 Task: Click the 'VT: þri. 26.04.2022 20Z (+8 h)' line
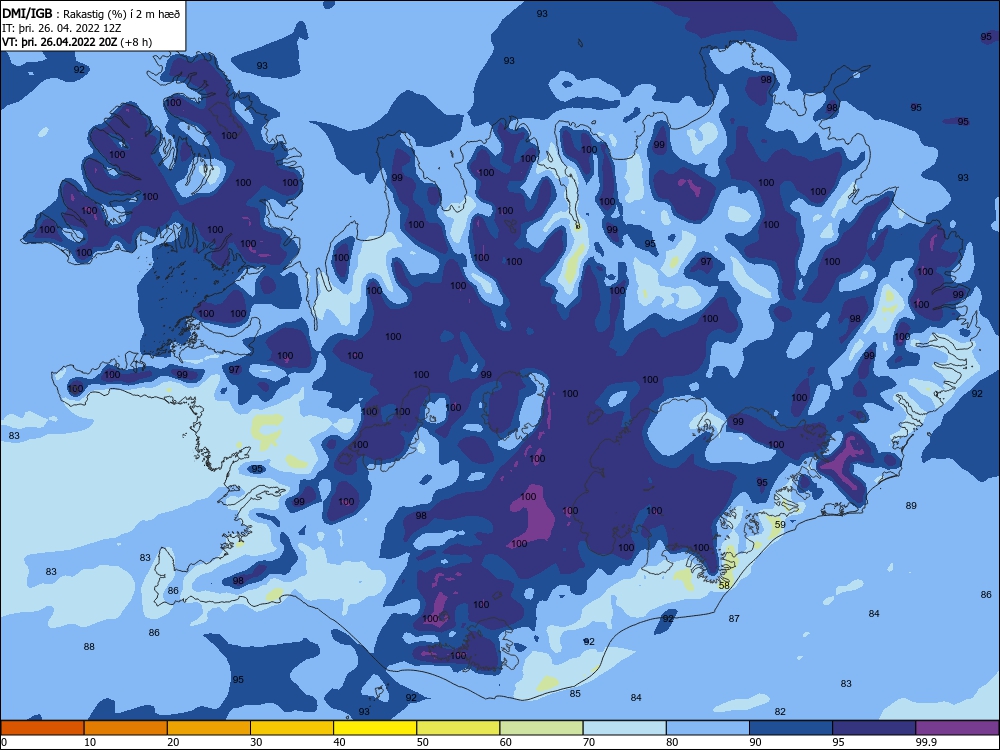77,42
